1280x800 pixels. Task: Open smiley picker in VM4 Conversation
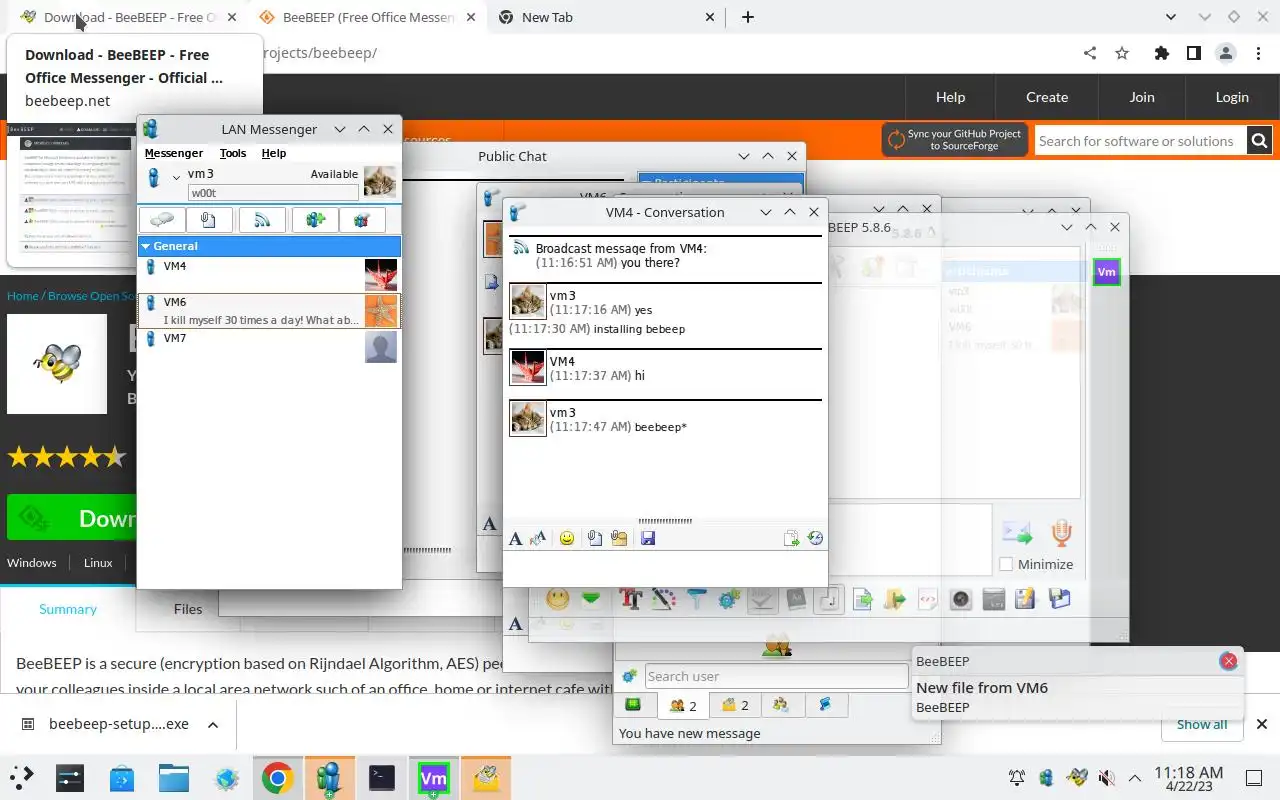coord(567,539)
